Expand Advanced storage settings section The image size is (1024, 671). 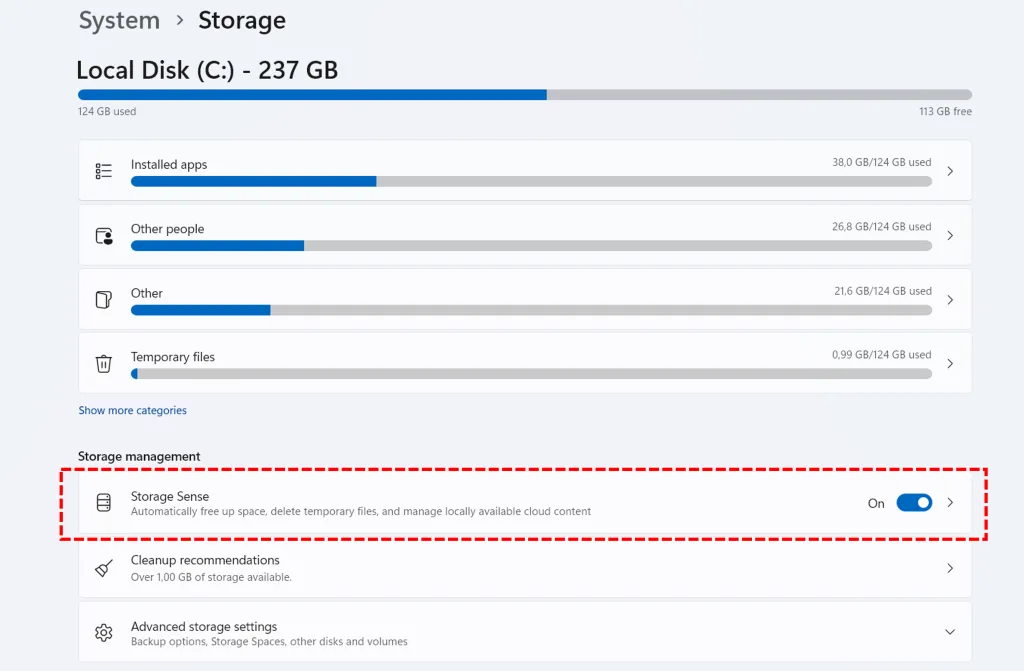click(949, 631)
